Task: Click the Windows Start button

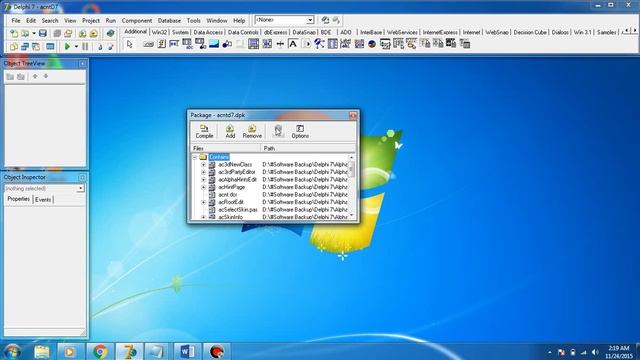Action: tap(12, 351)
